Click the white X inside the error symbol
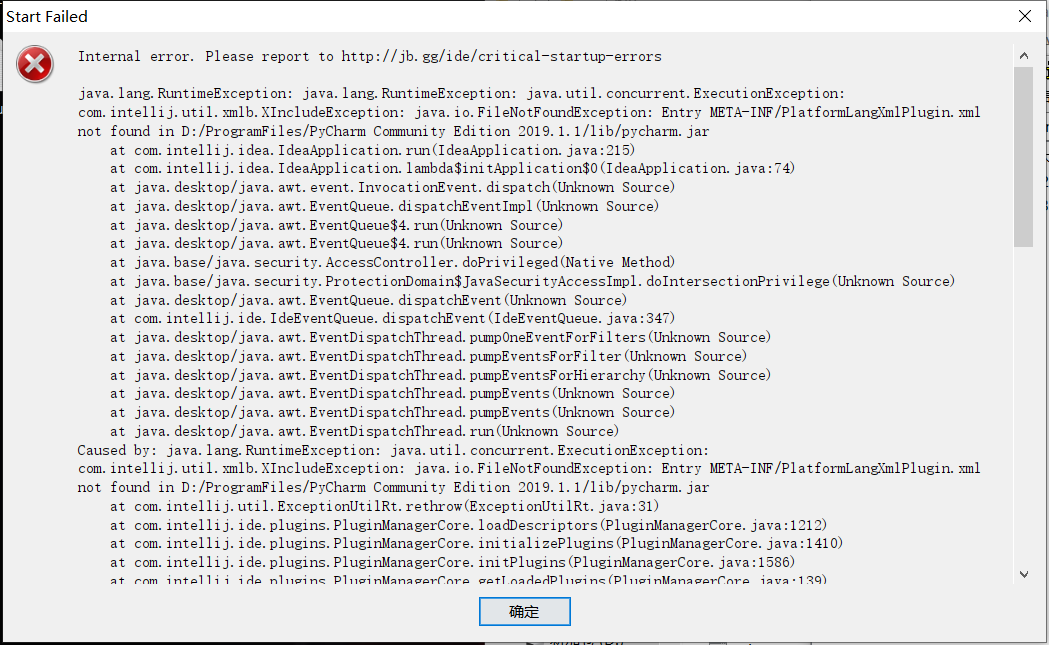The width and height of the screenshot is (1049, 645). [x=35, y=63]
